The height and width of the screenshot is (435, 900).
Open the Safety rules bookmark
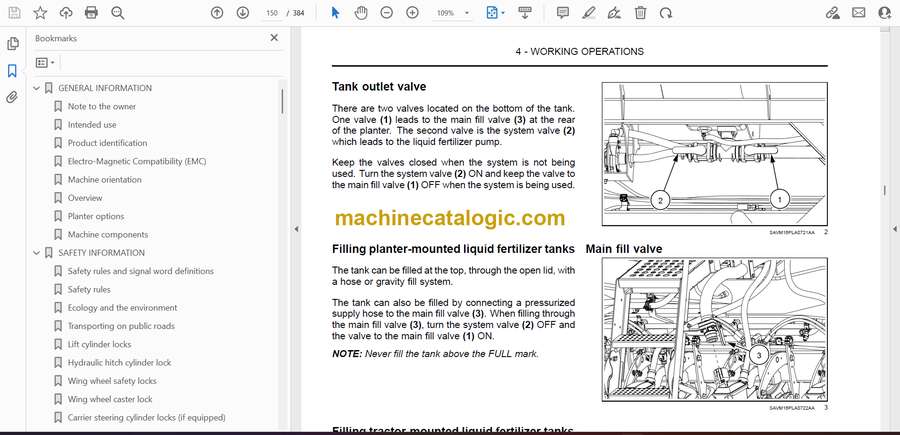(x=89, y=290)
